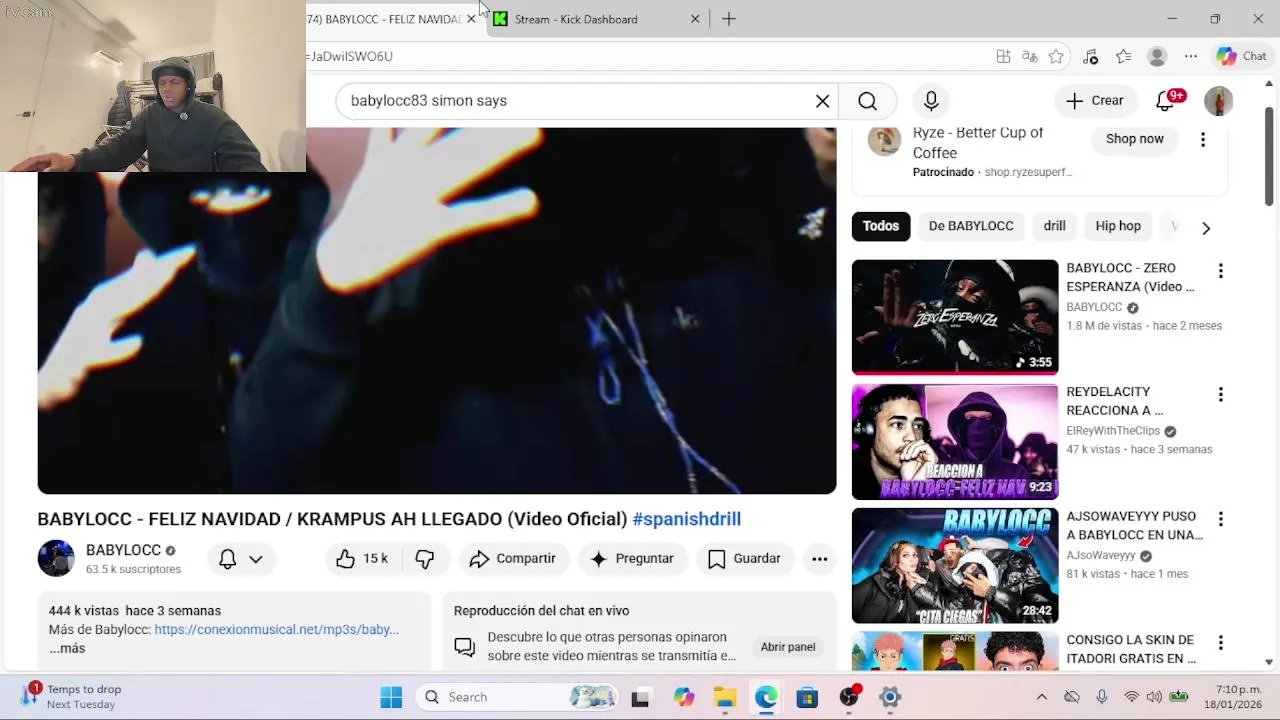Open the BABYLOCC channel avatar
Viewport: 1280px width, 720px height.
[x=56, y=558]
